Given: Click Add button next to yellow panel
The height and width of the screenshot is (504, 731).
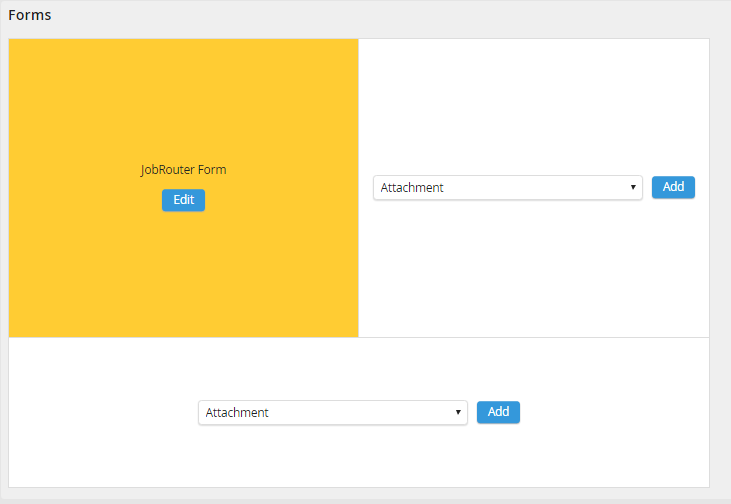Looking at the screenshot, I should [673, 187].
